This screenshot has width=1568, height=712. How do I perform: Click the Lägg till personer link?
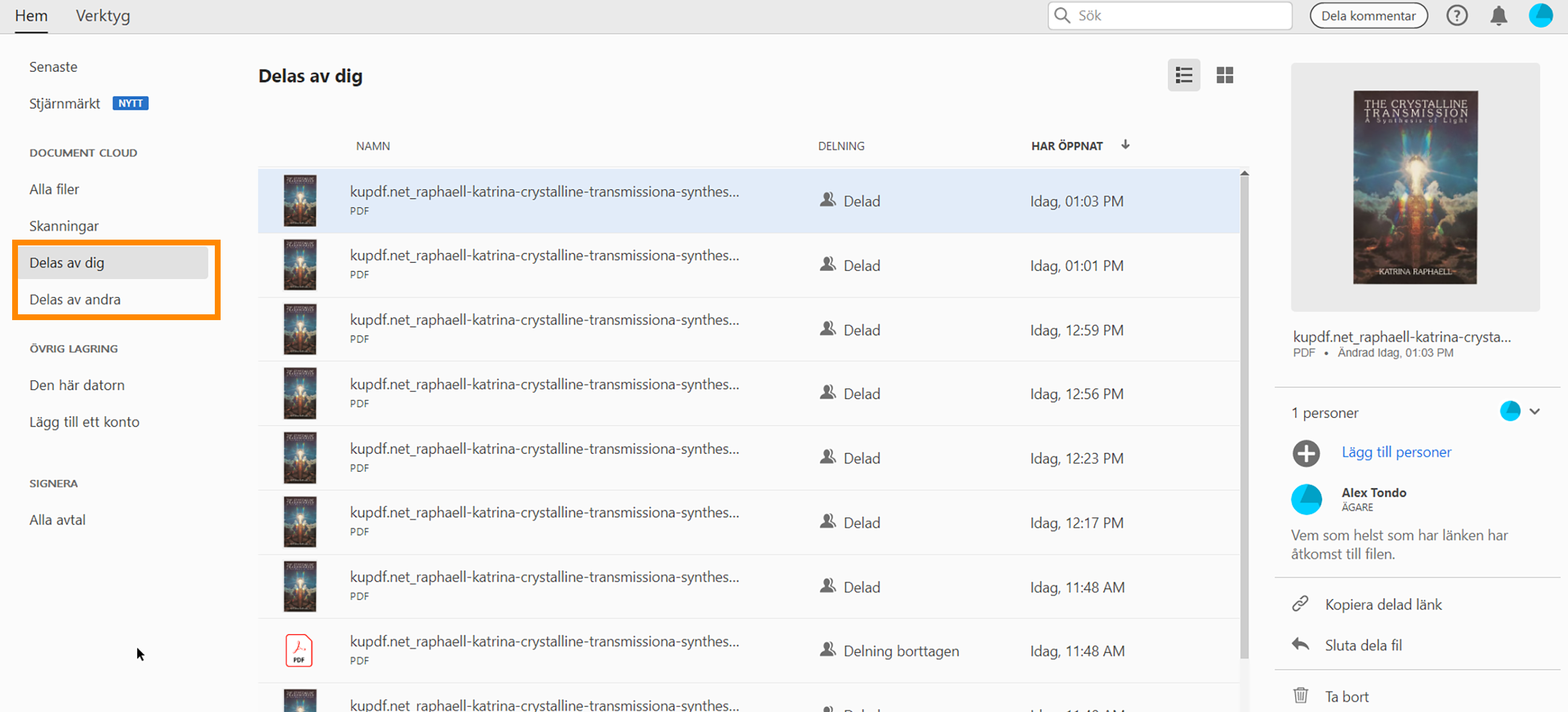(1395, 452)
